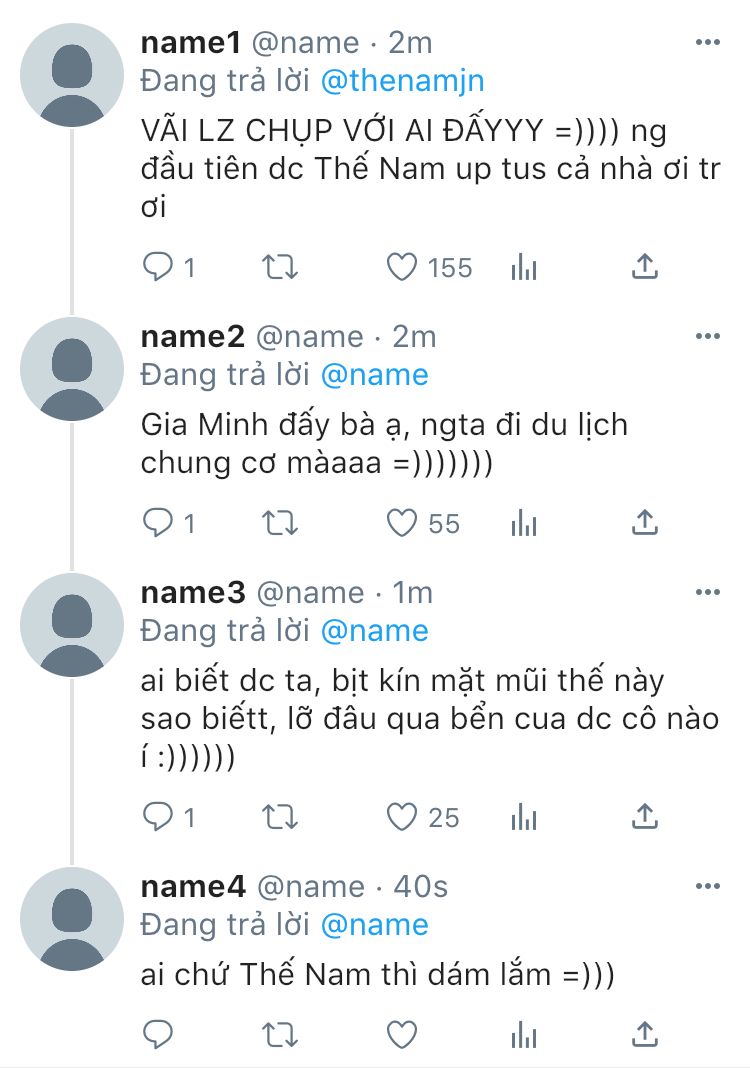Click the @thenamjn mention link
Viewport: 750px width, 1068px height.
pyautogui.click(x=402, y=81)
